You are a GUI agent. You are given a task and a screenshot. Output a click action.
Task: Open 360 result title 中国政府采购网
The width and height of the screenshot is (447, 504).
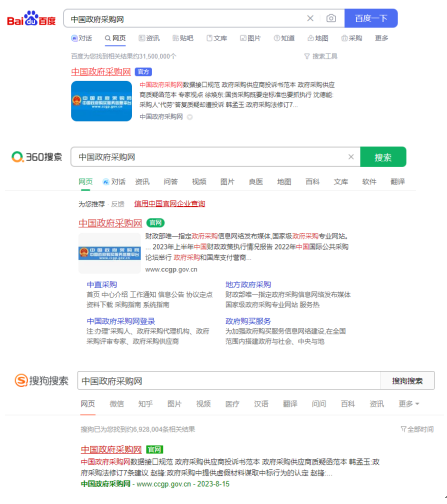tap(110, 223)
